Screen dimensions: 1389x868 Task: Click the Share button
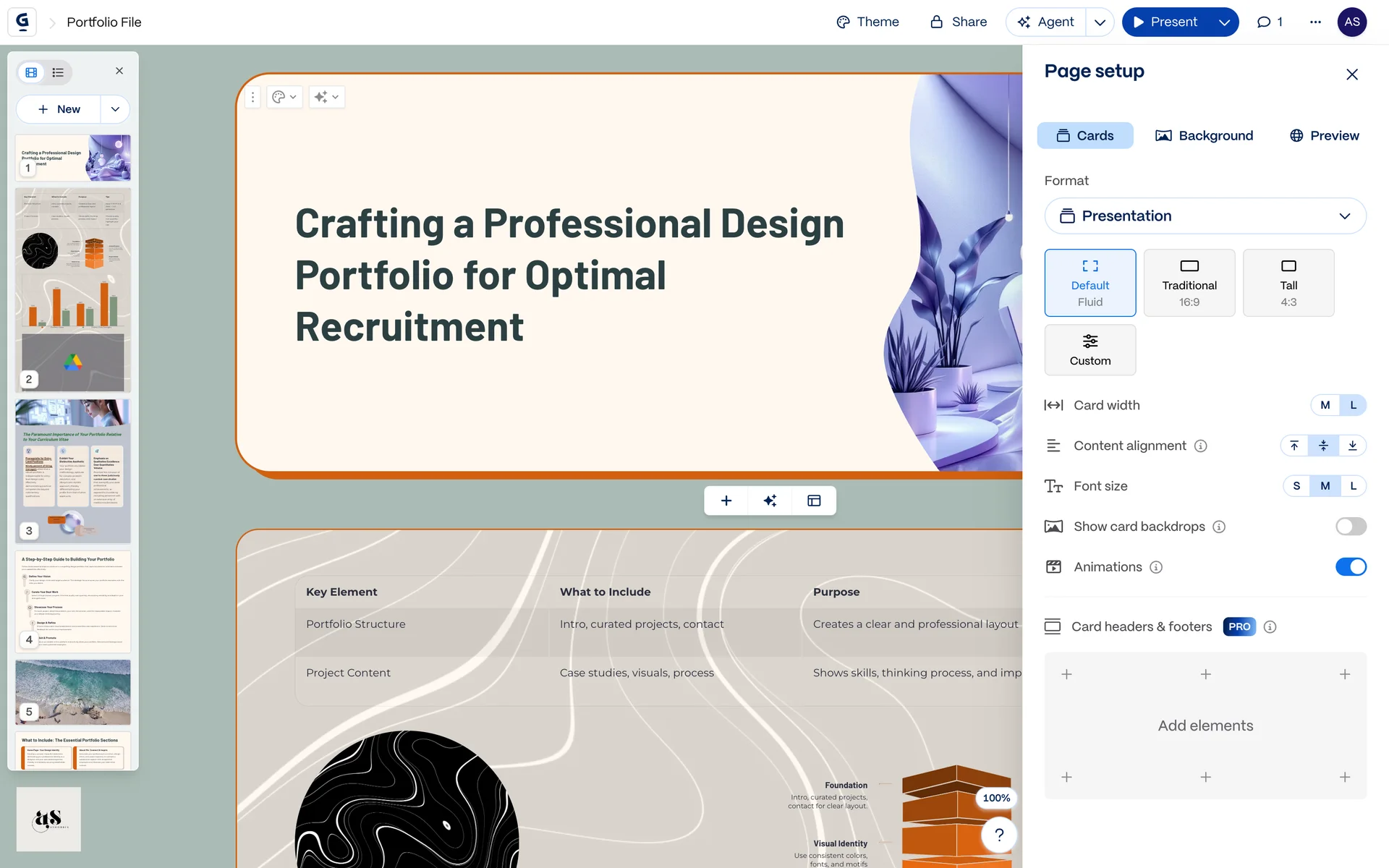(x=959, y=22)
